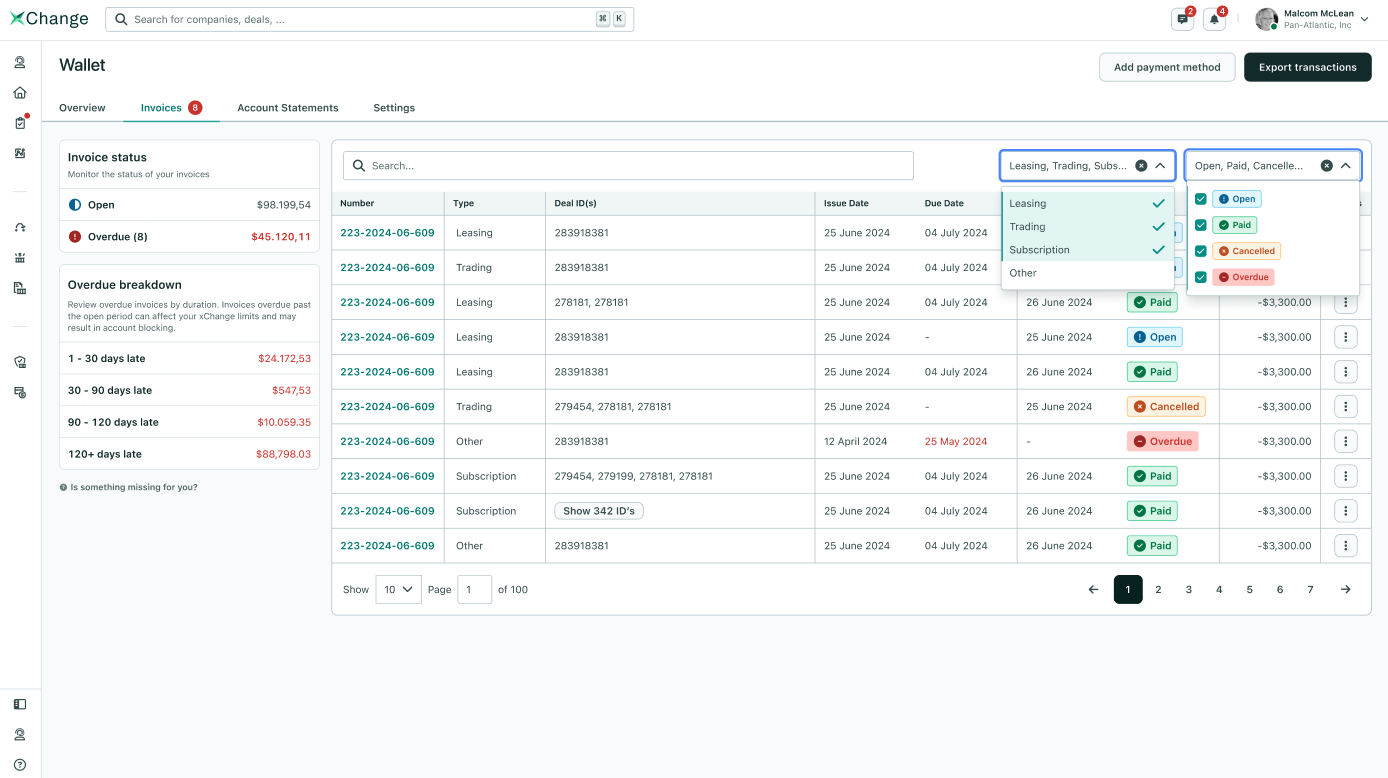Select Other in the type filter list
1388x778 pixels.
[1023, 273]
